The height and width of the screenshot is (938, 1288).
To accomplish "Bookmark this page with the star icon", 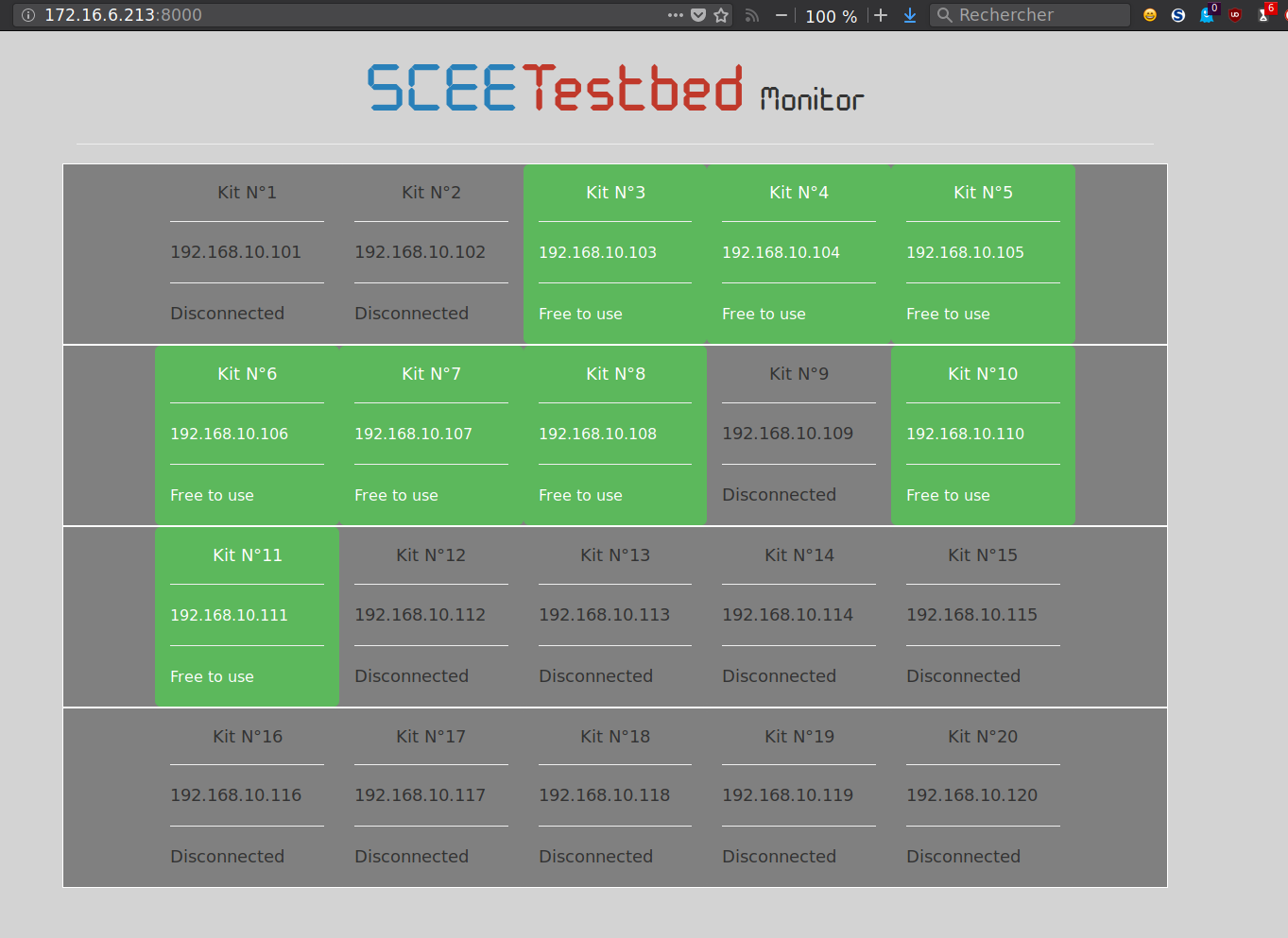I will click(x=722, y=15).
